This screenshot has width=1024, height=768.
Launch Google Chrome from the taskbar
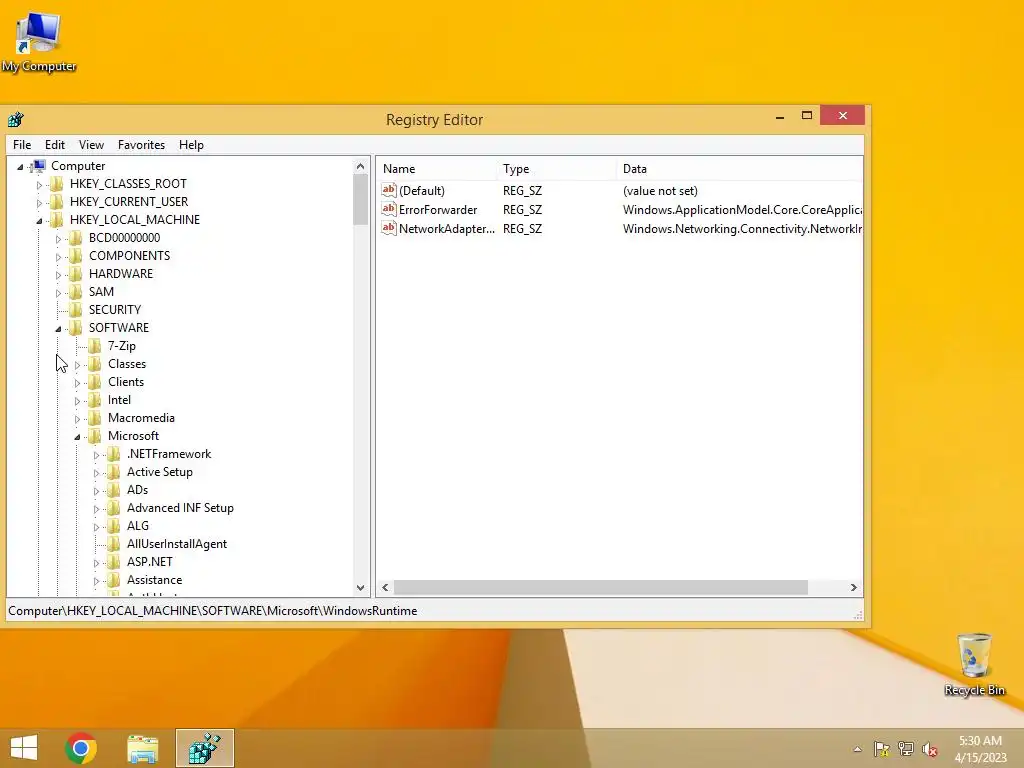tap(81, 748)
